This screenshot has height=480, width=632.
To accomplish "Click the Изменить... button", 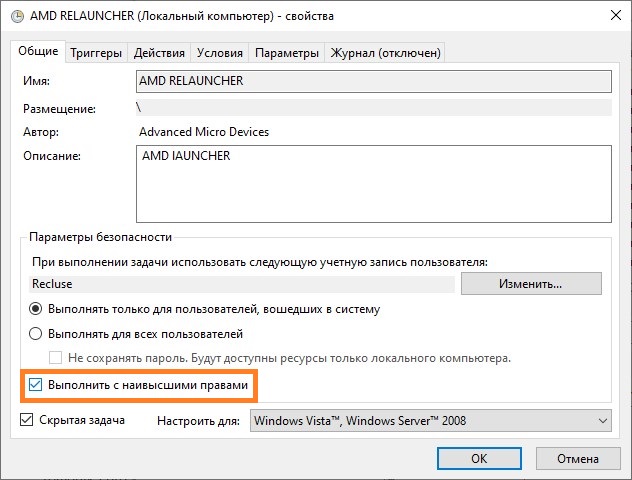I will tap(531, 284).
